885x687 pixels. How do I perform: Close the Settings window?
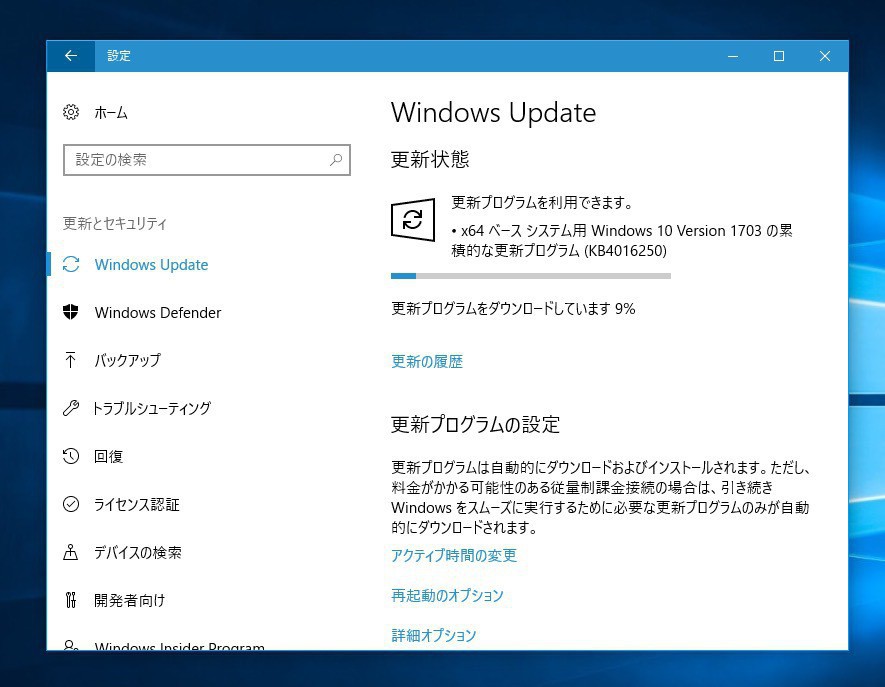pos(825,56)
